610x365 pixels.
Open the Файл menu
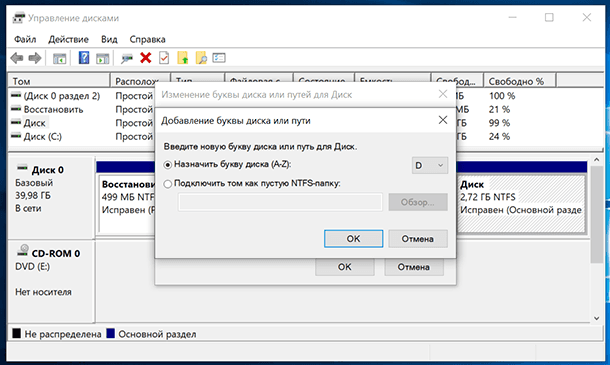(25, 39)
